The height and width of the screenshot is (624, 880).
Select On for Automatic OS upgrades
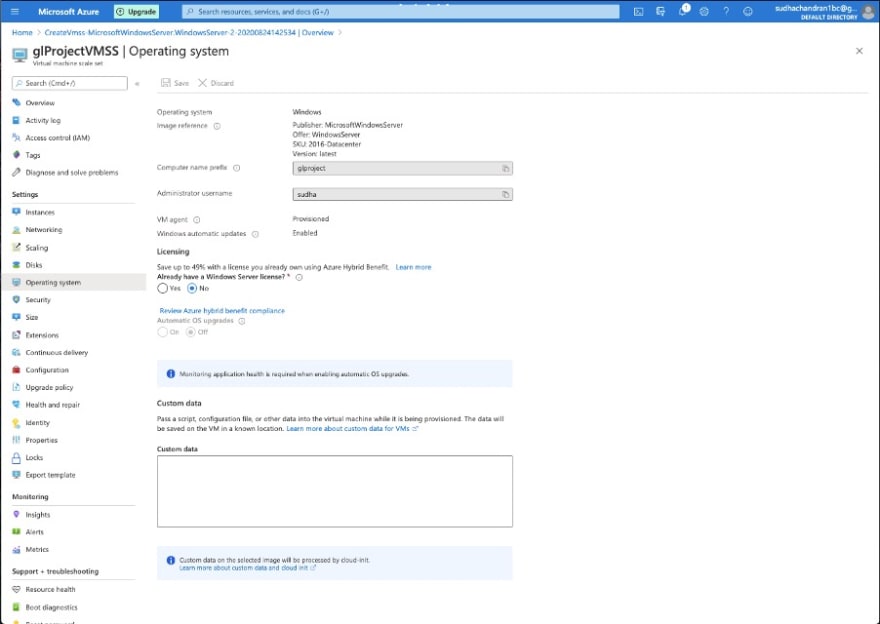point(163,332)
